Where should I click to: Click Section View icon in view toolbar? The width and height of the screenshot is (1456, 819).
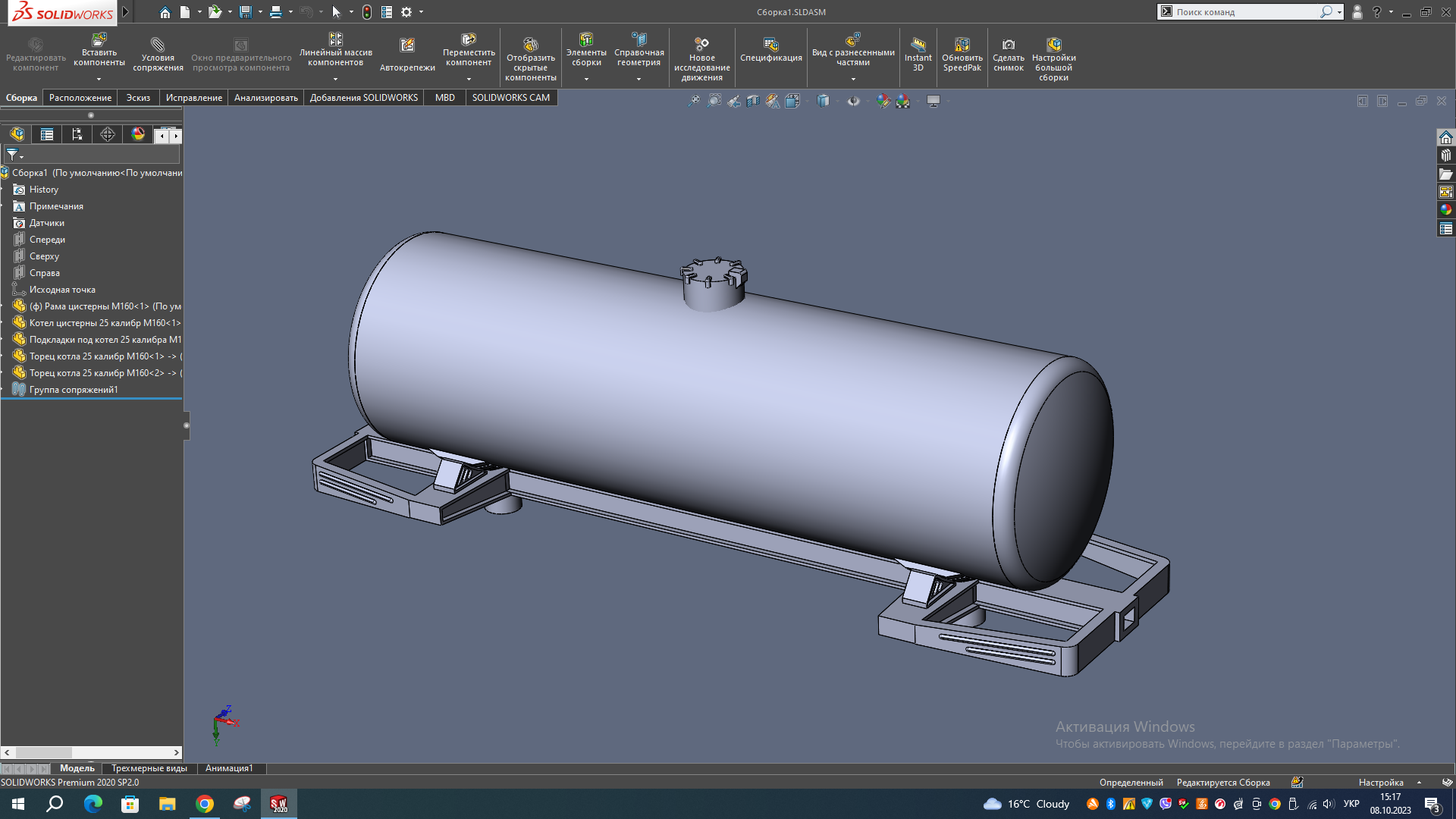pyautogui.click(x=753, y=101)
